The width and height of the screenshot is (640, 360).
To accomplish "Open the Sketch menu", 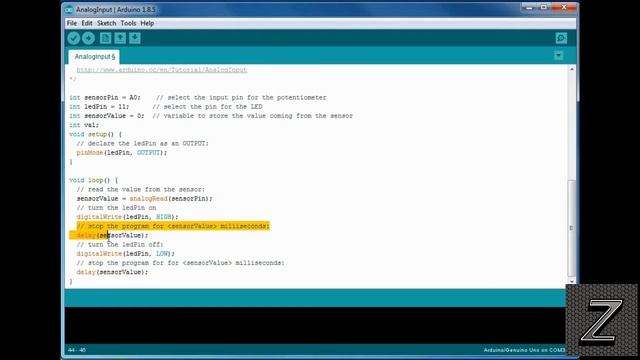I will tap(107, 23).
